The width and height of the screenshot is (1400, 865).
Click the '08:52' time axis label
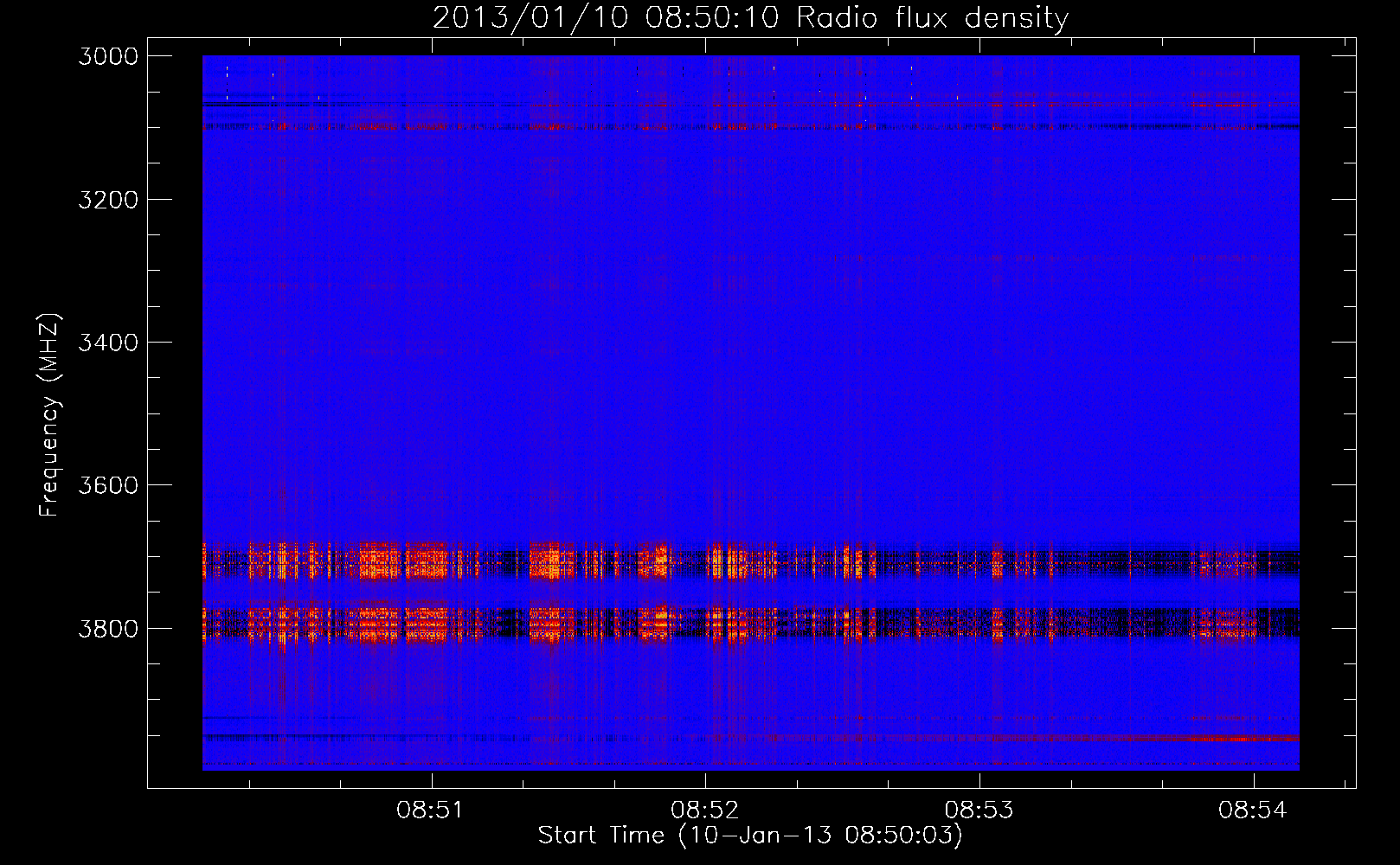[705, 811]
